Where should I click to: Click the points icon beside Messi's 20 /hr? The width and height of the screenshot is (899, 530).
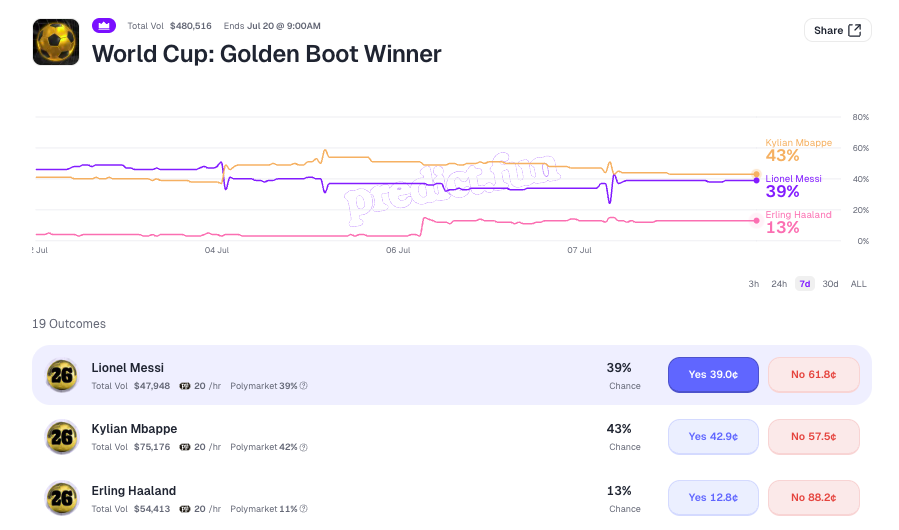pyautogui.click(x=185, y=386)
